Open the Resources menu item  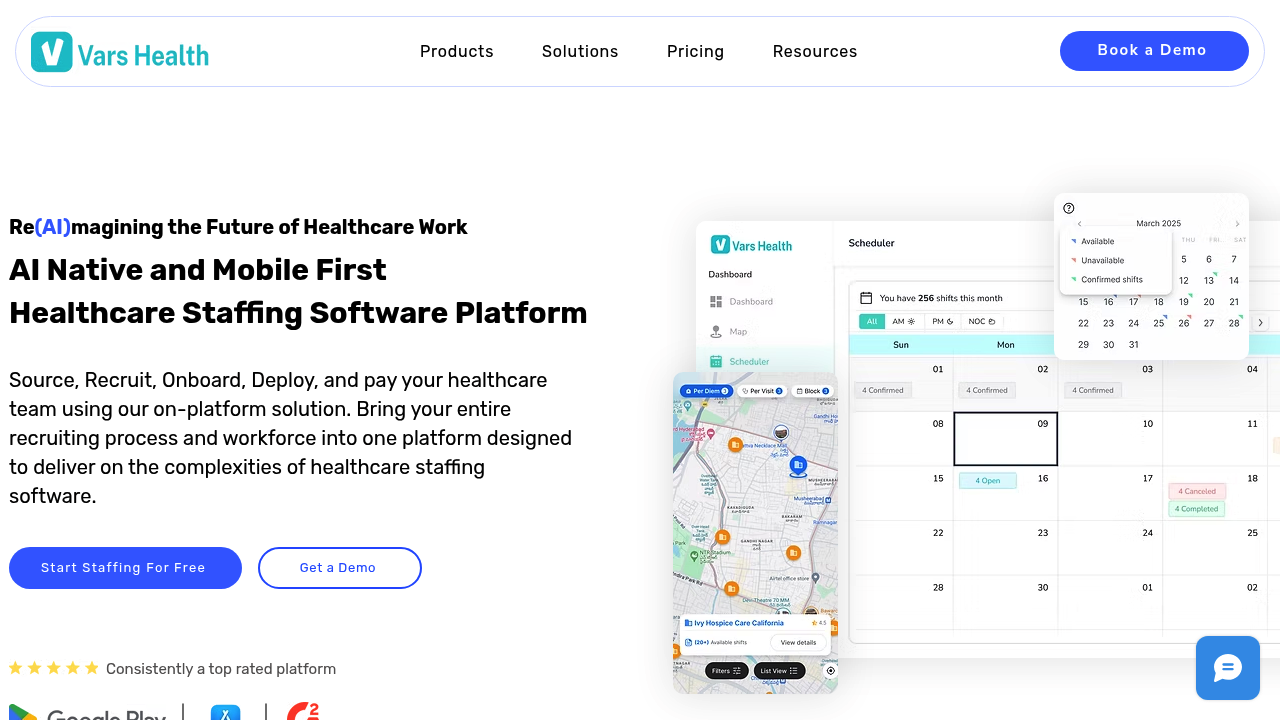point(814,52)
